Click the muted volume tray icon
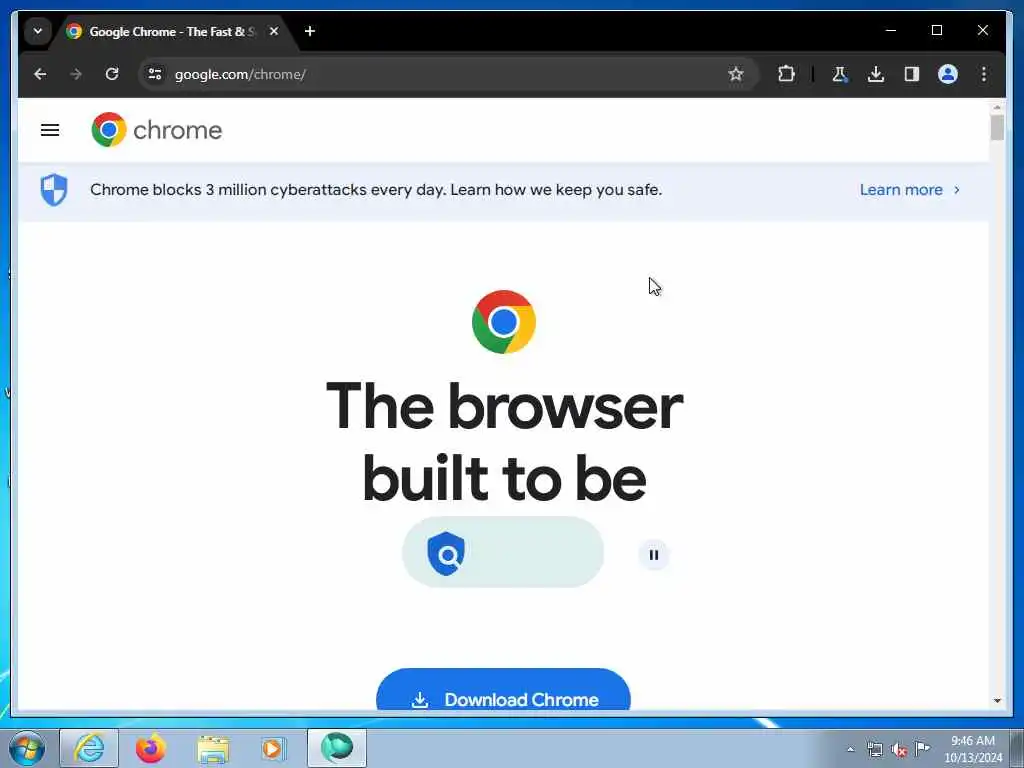Viewport: 1024px width, 768px height. [899, 750]
